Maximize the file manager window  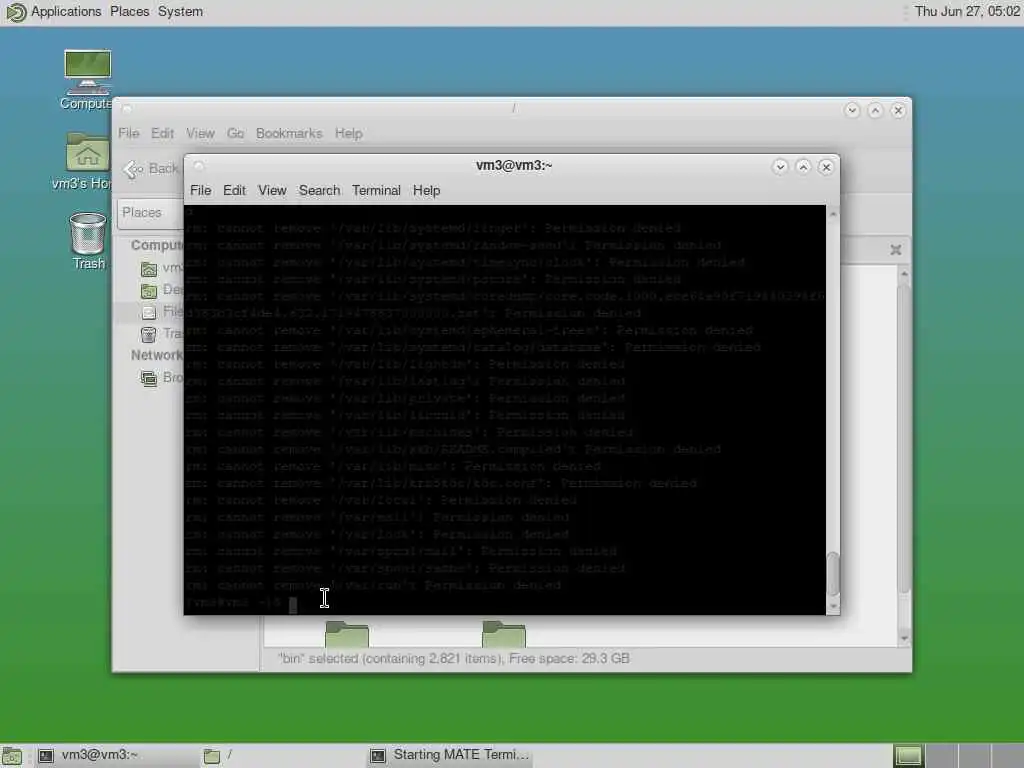pyautogui.click(x=875, y=110)
